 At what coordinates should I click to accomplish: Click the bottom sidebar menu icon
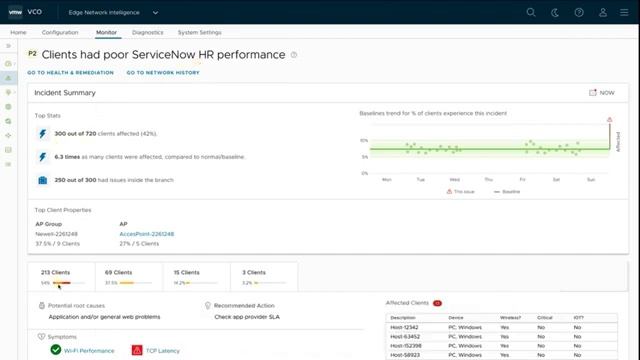8,164
